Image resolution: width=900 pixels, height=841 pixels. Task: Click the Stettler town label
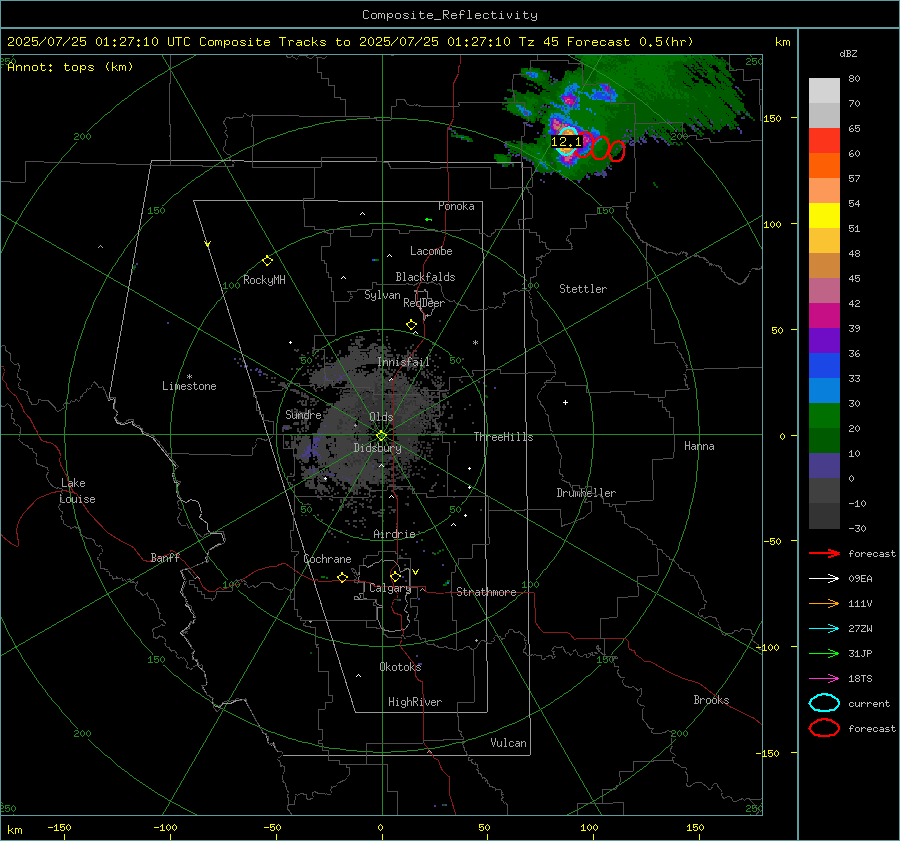click(583, 289)
